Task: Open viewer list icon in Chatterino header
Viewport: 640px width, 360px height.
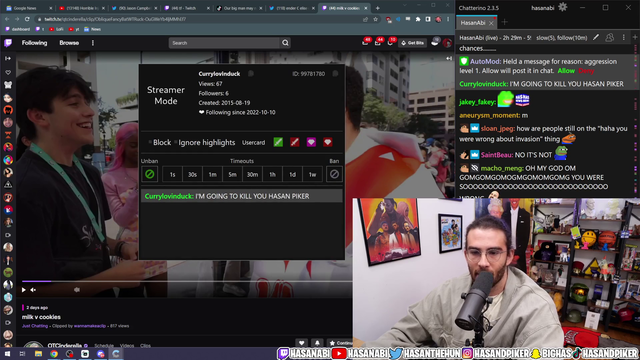Action: (609, 38)
